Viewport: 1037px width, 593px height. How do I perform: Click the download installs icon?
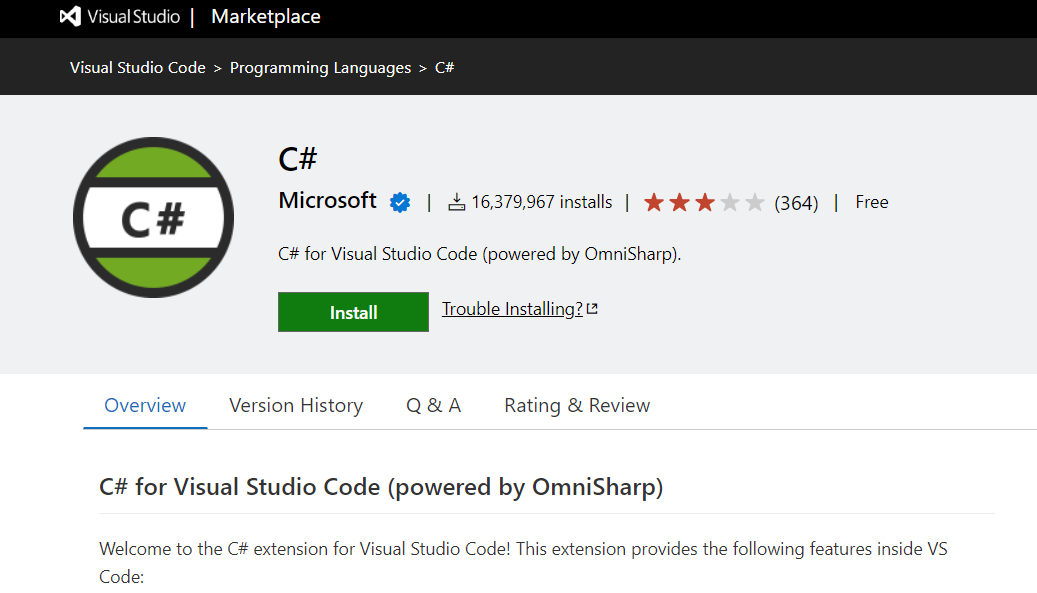tap(456, 202)
